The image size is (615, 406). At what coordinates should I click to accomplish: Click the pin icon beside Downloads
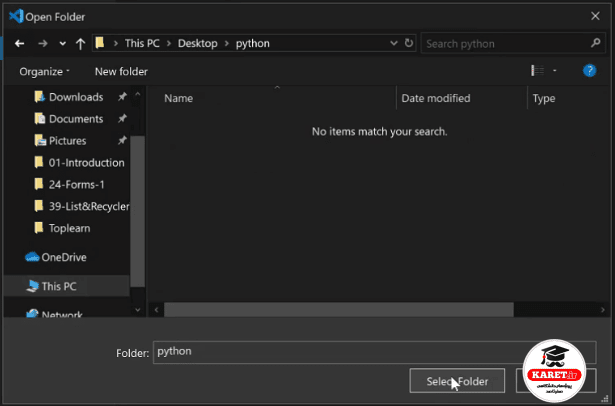click(122, 96)
